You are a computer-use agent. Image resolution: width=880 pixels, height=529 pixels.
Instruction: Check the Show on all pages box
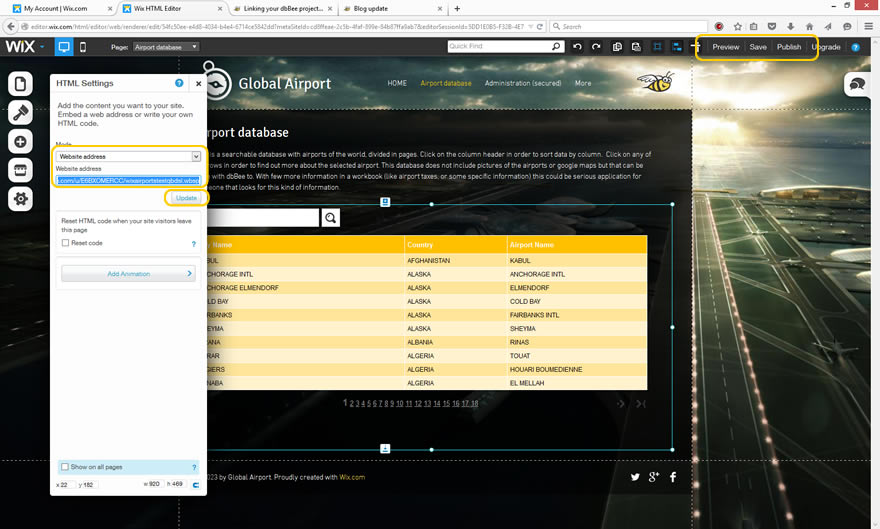click(66, 467)
